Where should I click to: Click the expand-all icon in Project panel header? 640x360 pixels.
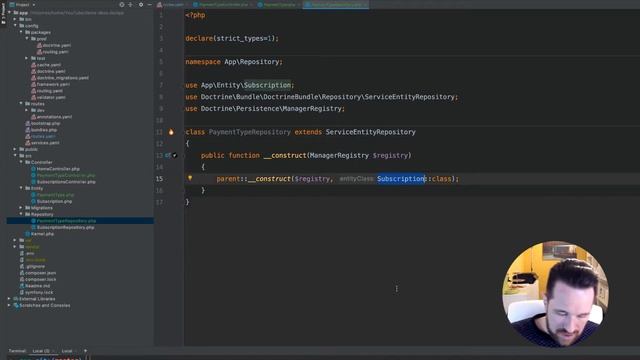click(131, 4)
